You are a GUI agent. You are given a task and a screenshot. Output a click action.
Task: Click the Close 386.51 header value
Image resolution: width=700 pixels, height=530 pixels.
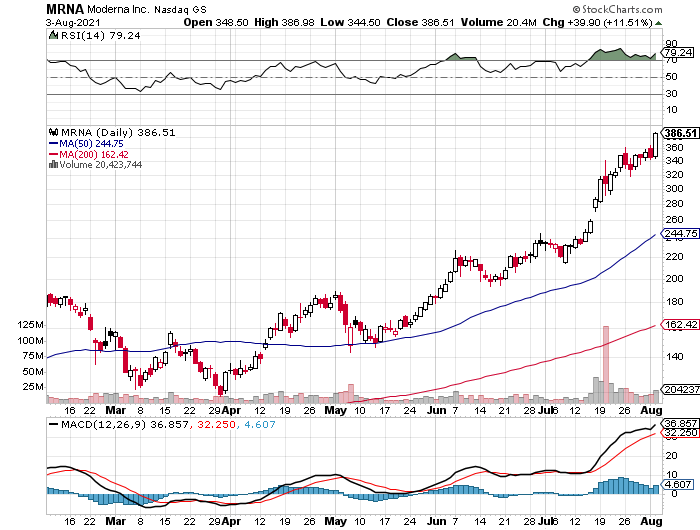421,22
